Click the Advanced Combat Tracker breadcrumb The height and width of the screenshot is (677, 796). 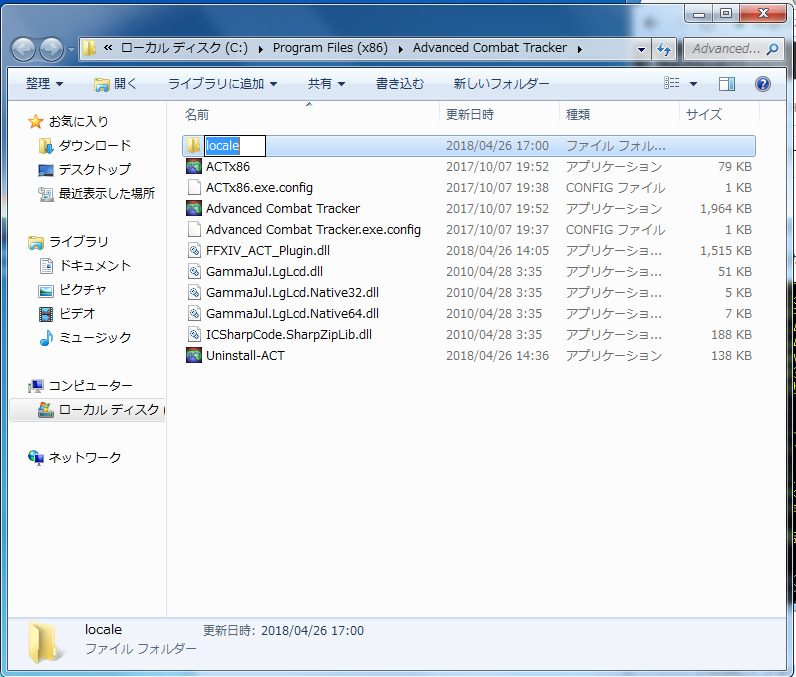point(489,48)
